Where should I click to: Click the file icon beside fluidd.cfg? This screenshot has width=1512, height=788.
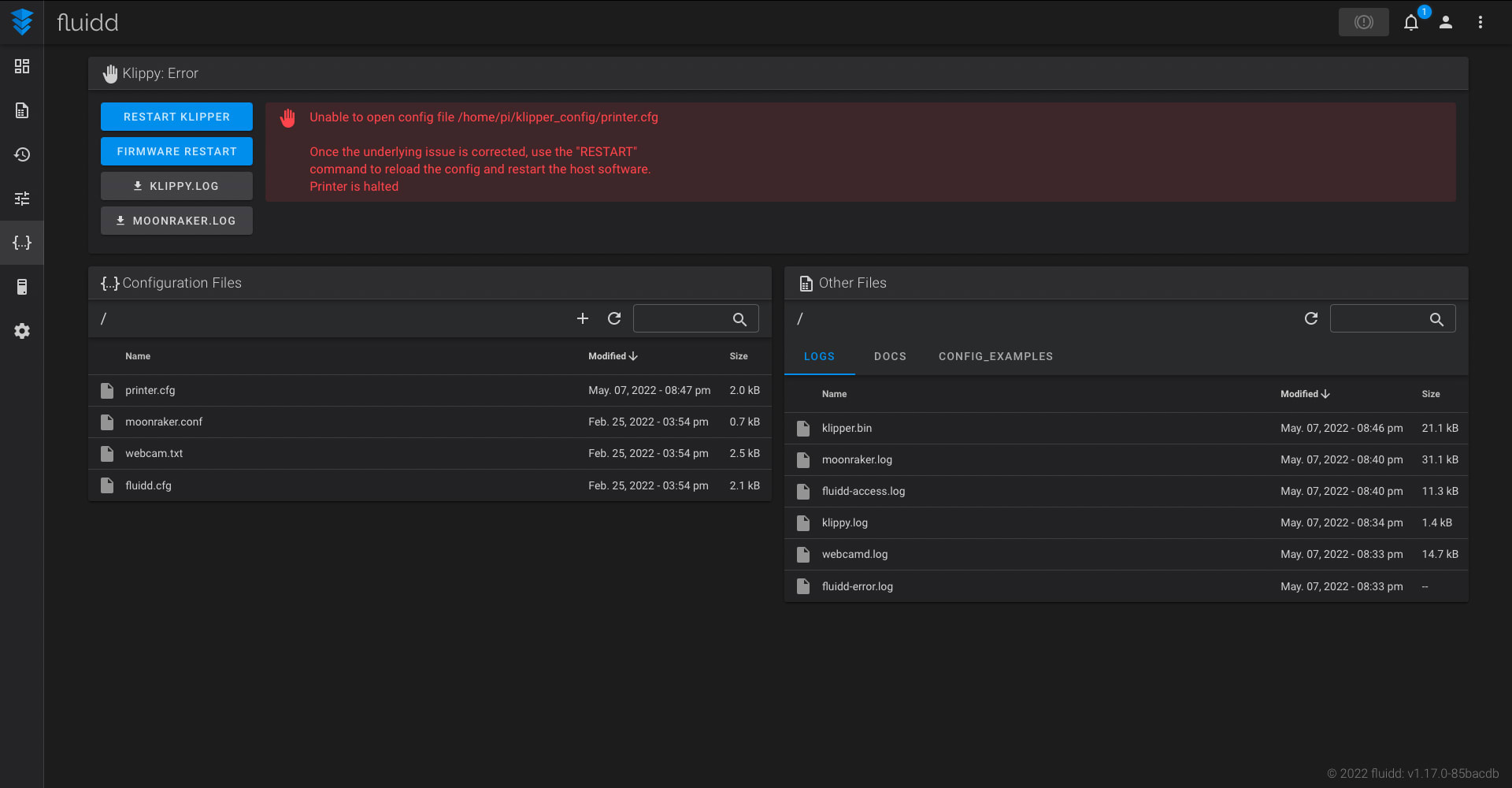107,485
